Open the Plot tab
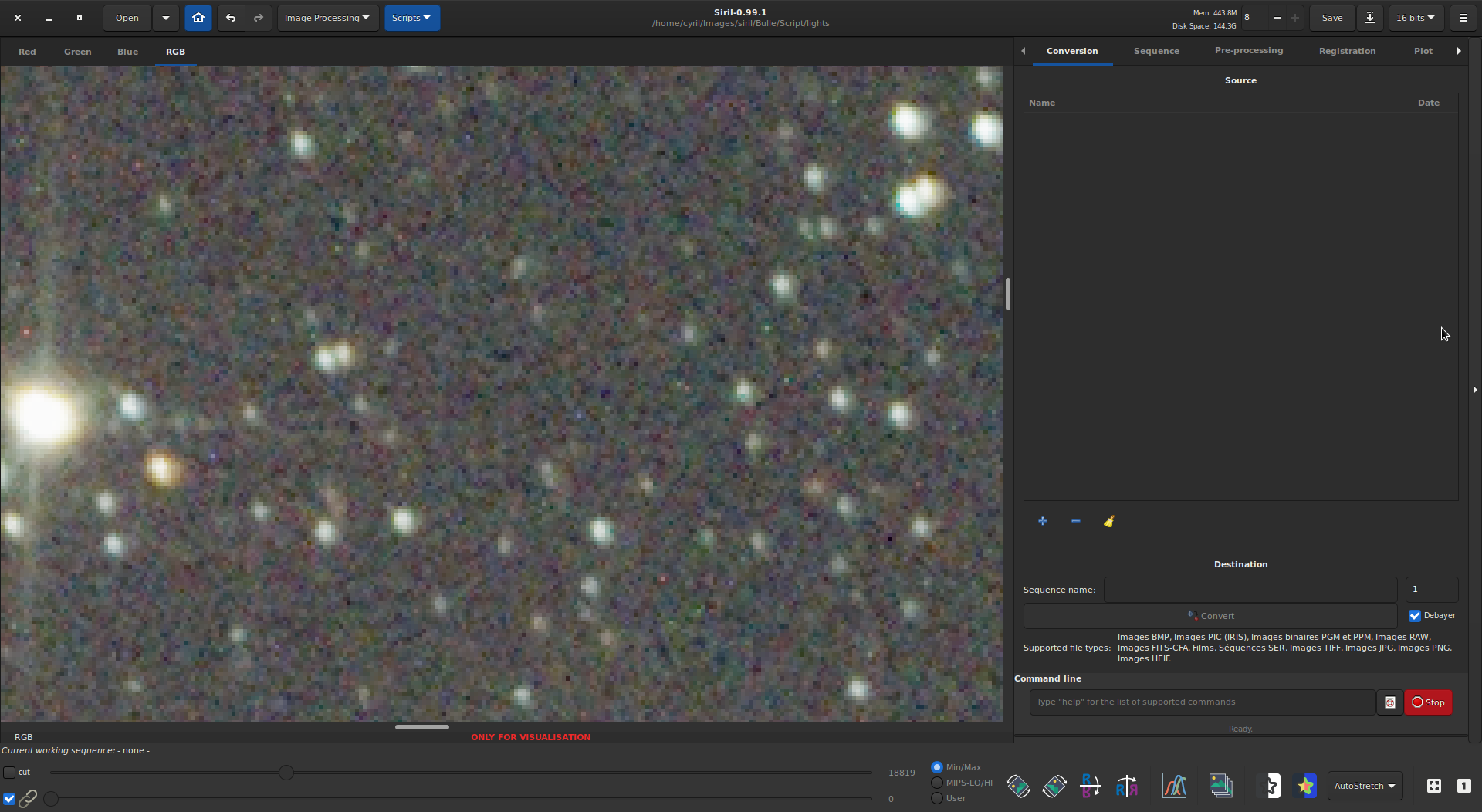 [1423, 51]
